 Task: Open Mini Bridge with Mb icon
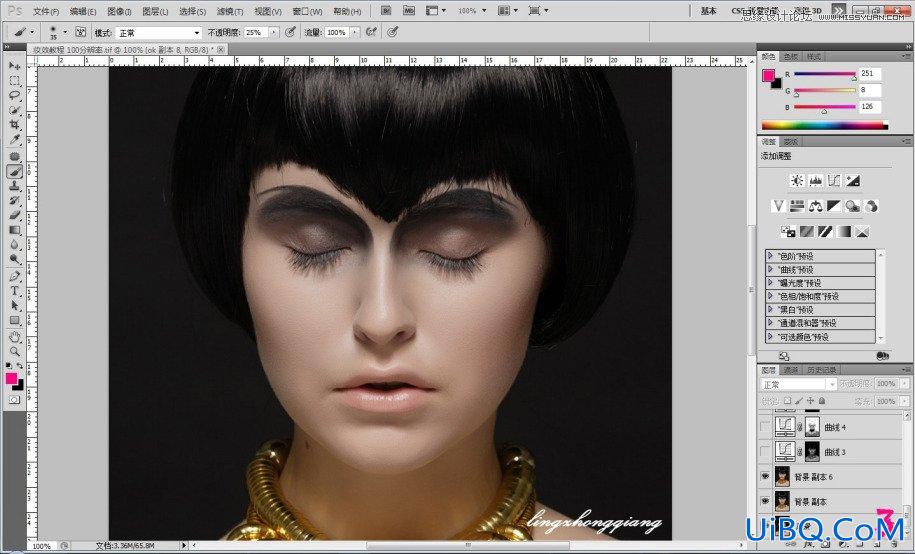(x=408, y=11)
